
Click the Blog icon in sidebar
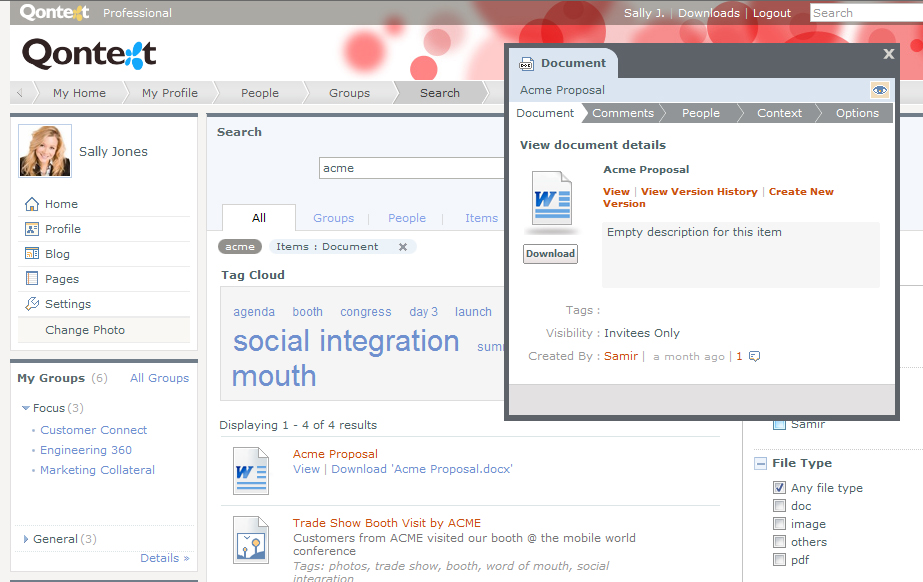pos(32,254)
